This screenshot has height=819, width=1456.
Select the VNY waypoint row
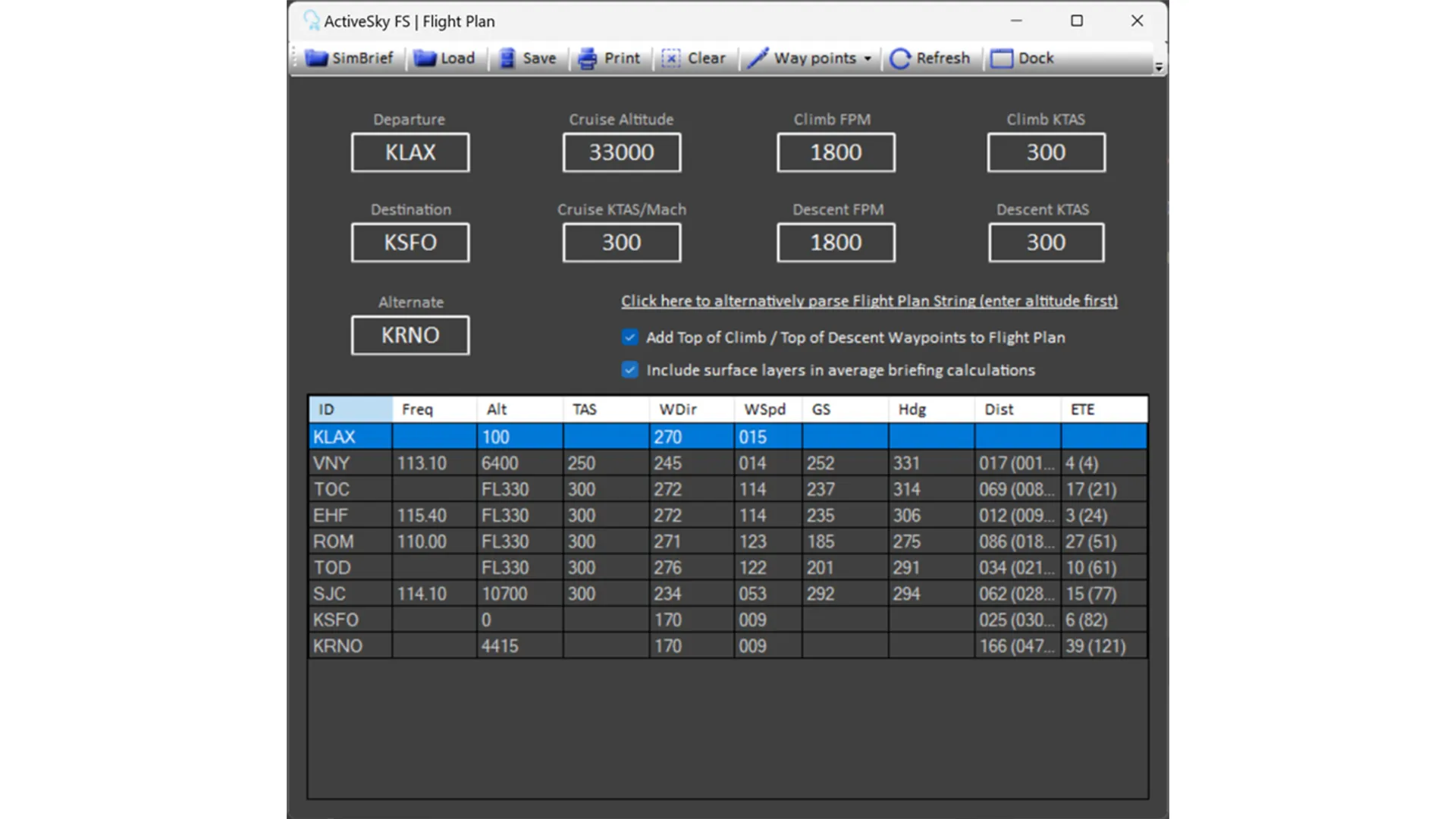(x=728, y=463)
